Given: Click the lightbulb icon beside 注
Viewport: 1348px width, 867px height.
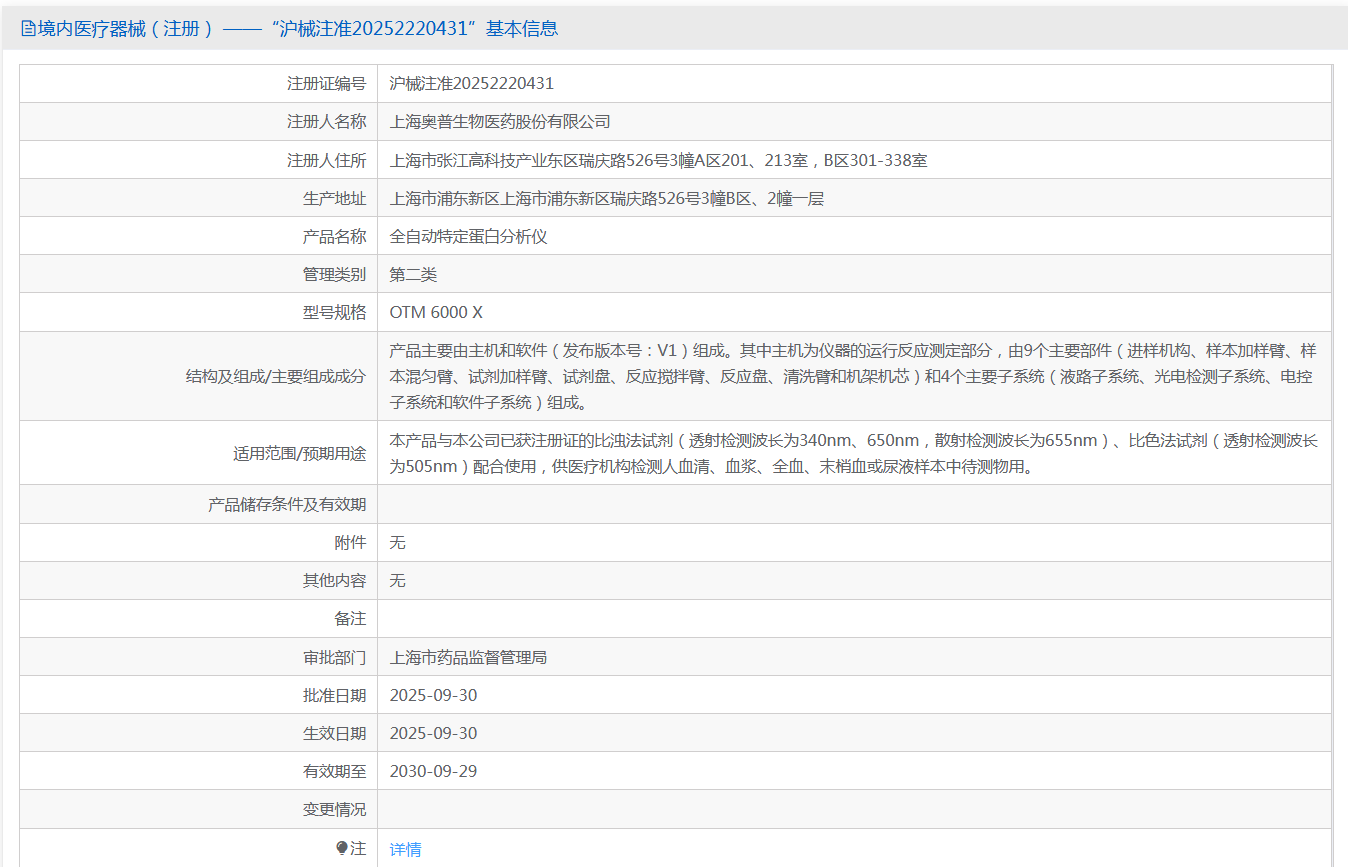Looking at the screenshot, I should pyautogui.click(x=342, y=848).
